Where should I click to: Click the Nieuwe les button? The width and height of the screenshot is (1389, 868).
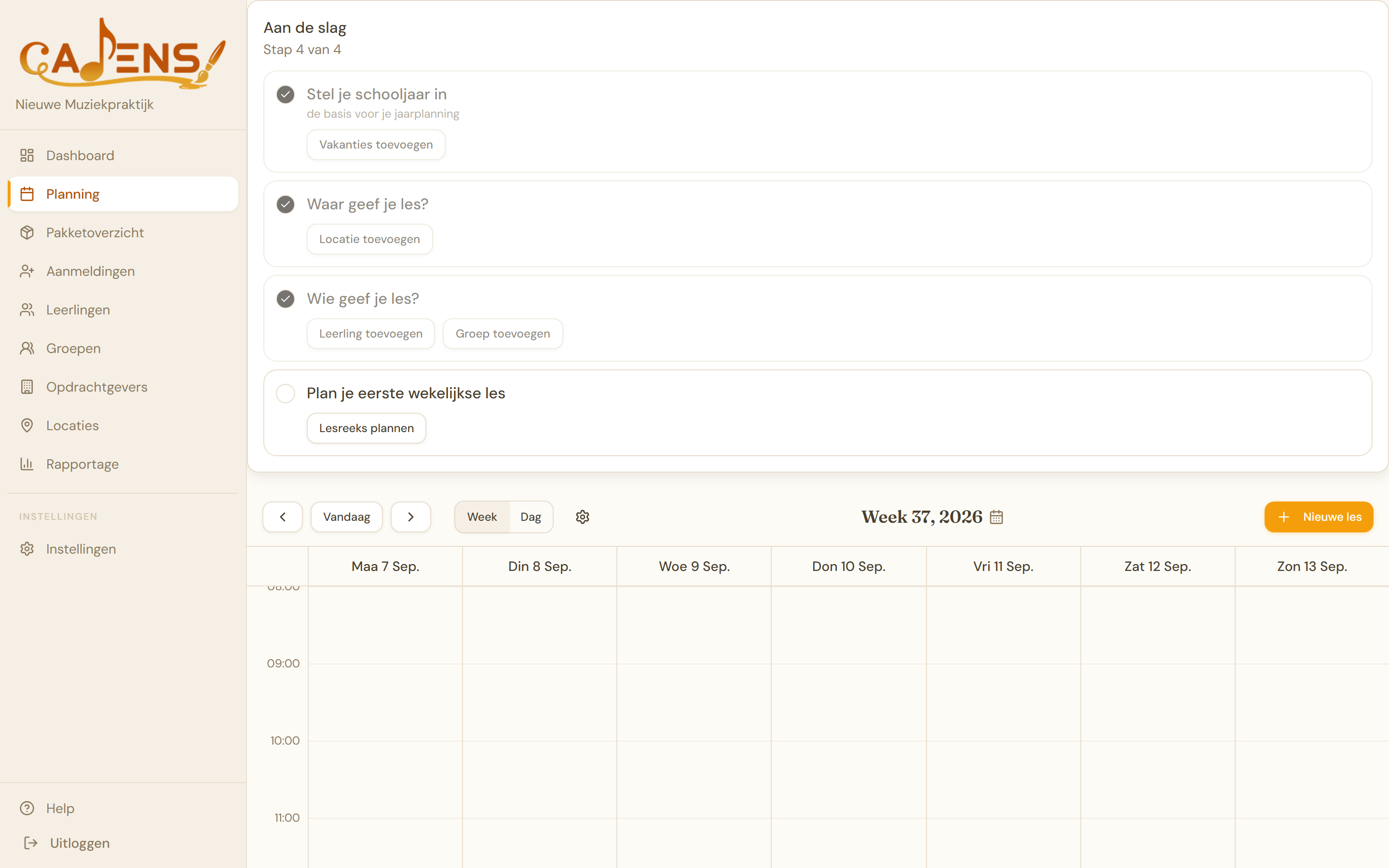1319,516
